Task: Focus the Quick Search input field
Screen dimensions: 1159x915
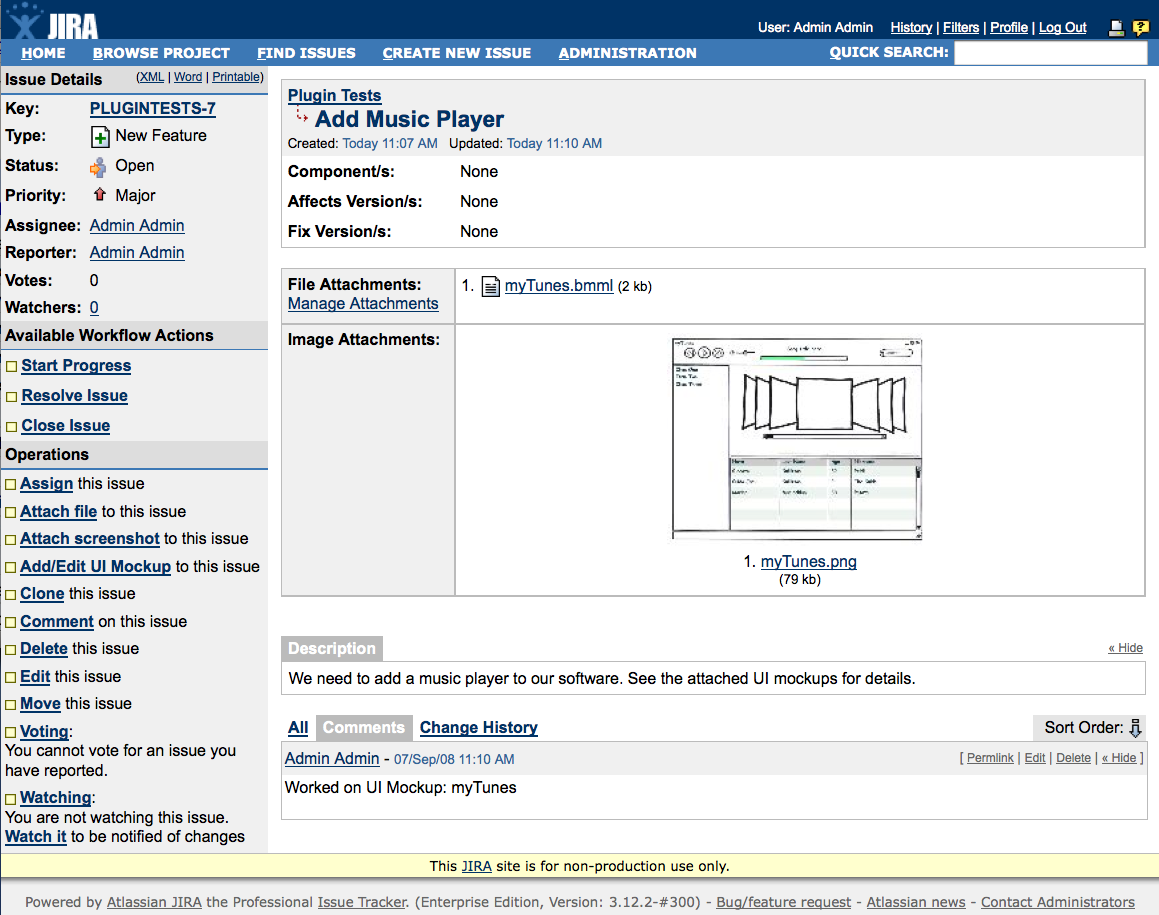Action: 1050,53
